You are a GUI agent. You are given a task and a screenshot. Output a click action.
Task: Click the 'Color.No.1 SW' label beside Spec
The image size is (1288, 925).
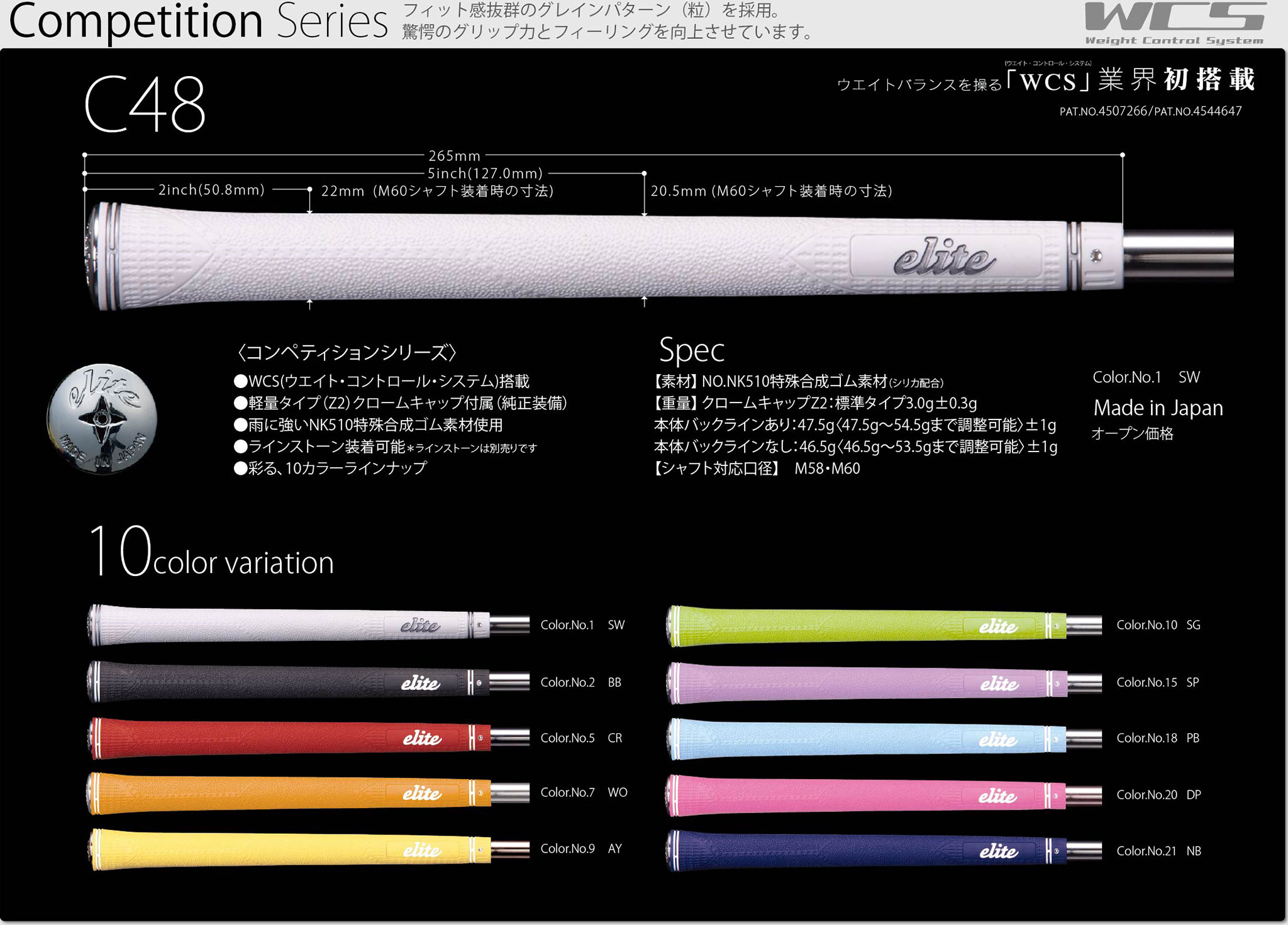coord(1146,377)
